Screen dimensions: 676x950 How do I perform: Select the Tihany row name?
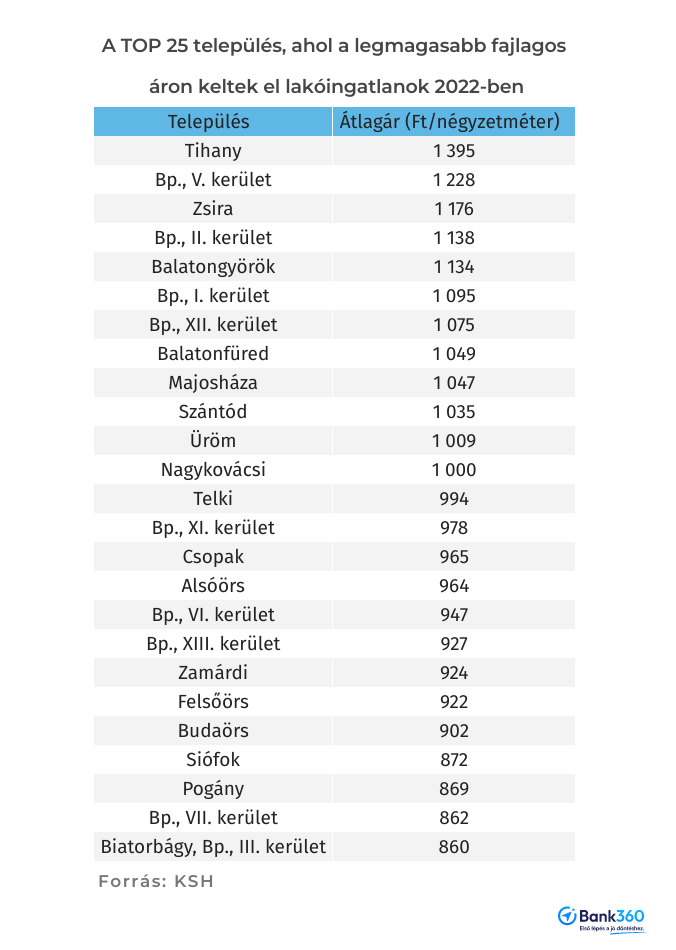click(x=213, y=151)
